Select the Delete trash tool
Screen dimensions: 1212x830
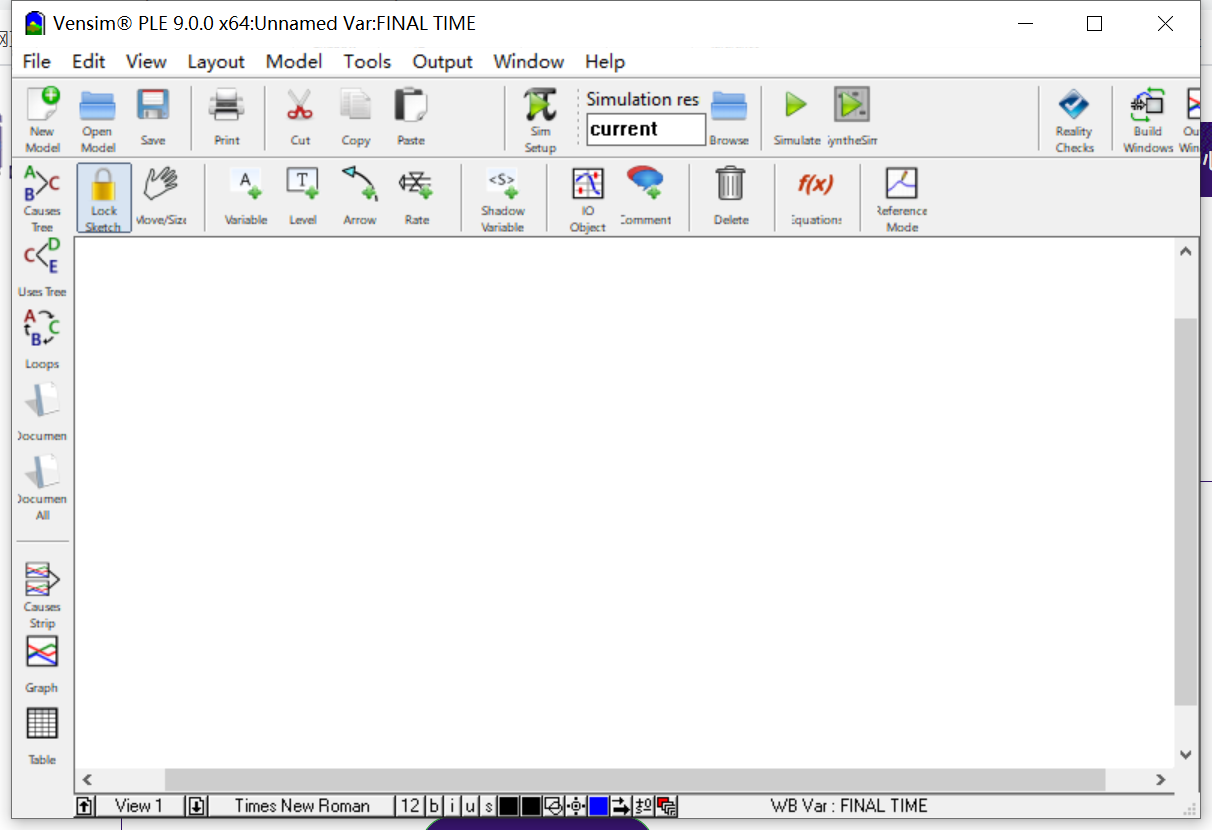pos(731,196)
